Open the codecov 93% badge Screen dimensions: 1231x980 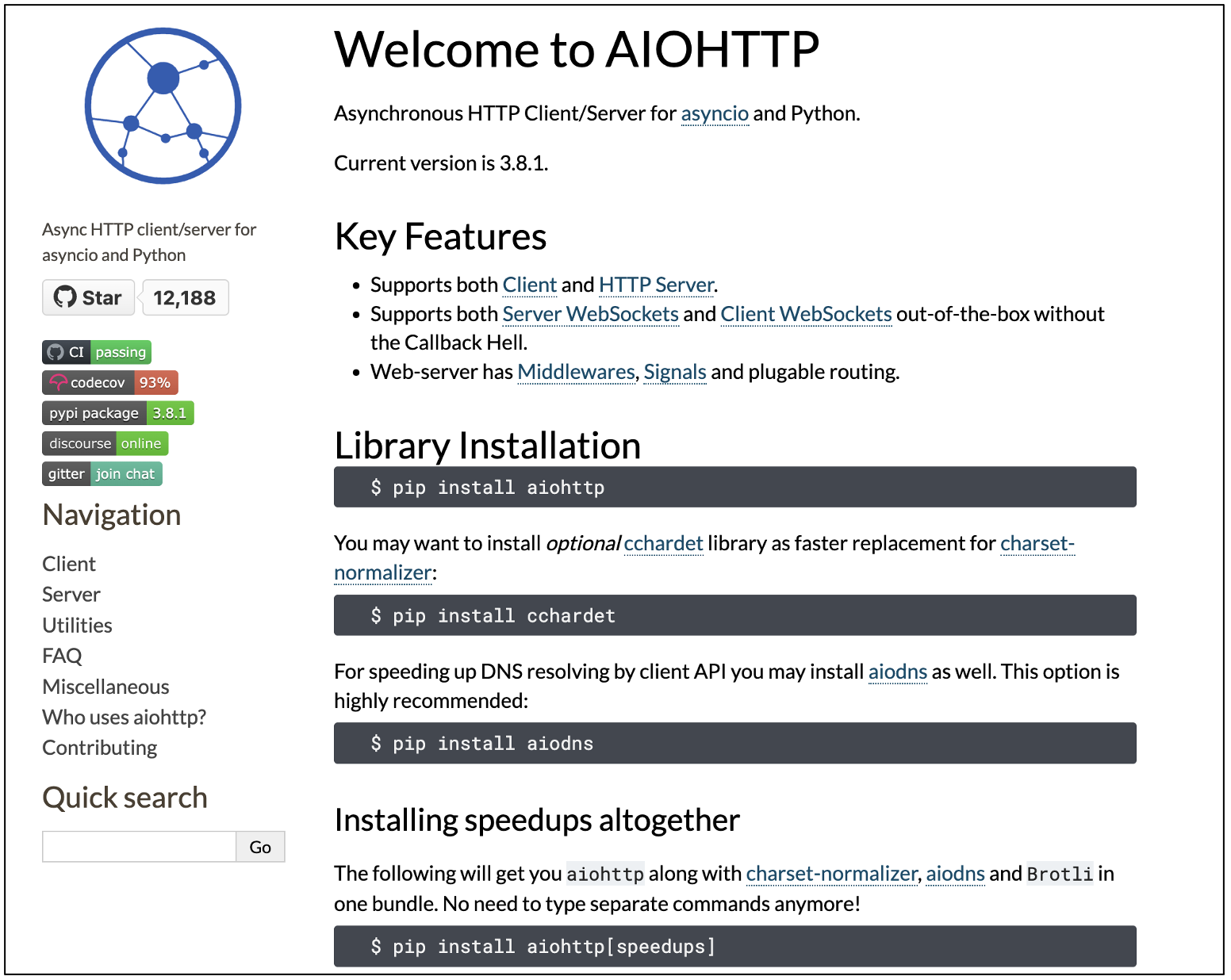[110, 383]
